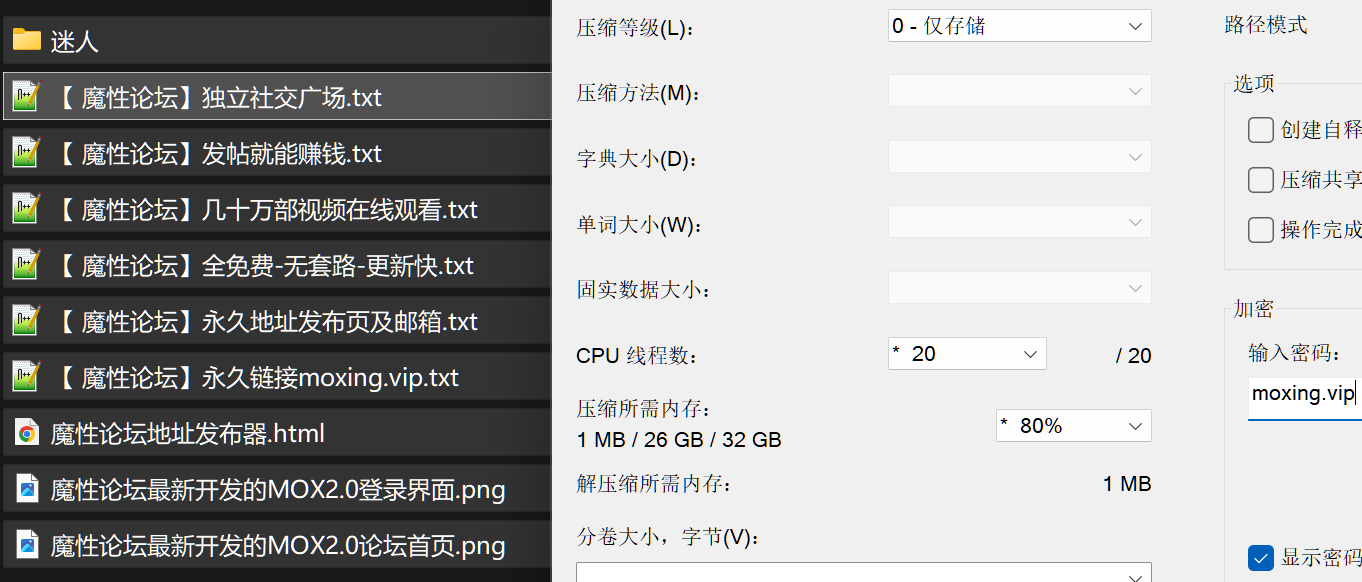
Task: Select the 永久地址发布页及邮箱.txt list item
Action: tap(276, 321)
